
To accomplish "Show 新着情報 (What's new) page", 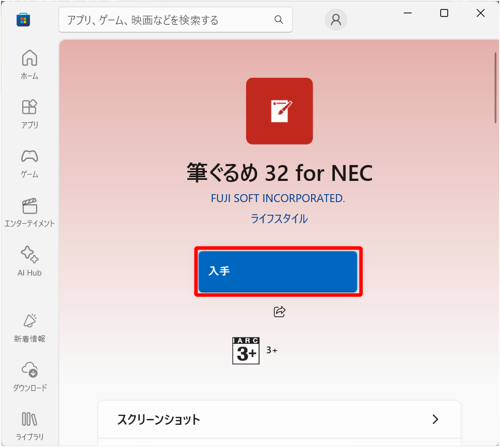I will [x=30, y=328].
